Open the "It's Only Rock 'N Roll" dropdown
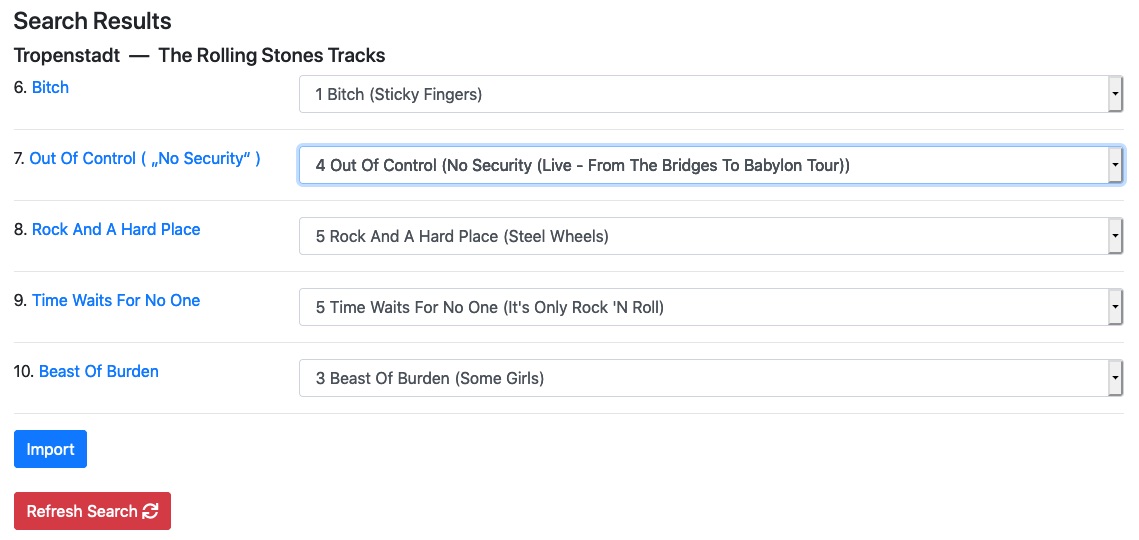Image resolution: width=1139 pixels, height=540 pixels. 711,307
